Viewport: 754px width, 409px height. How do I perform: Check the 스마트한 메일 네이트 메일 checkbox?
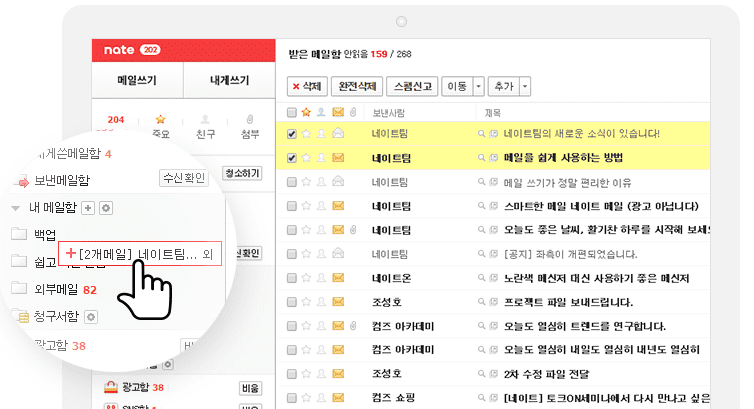[x=291, y=206]
